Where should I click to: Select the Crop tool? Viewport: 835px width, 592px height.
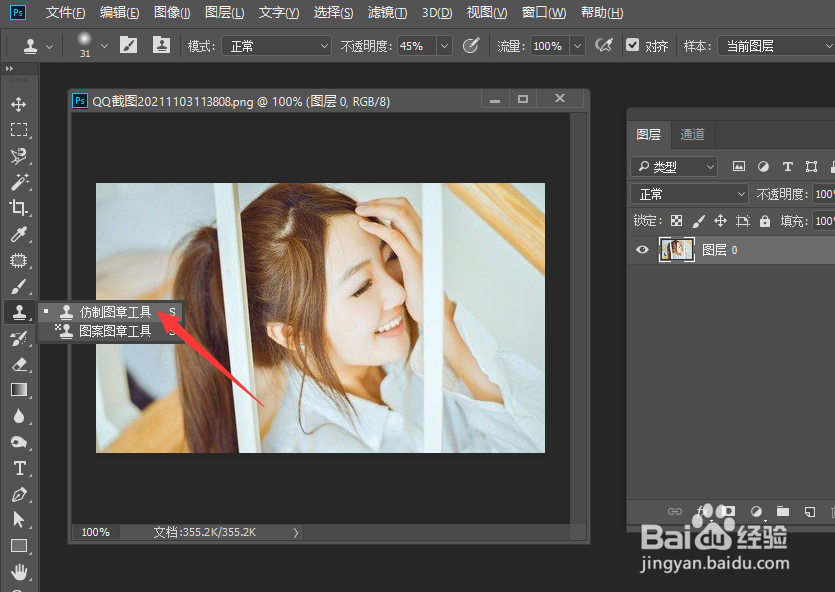pyautogui.click(x=19, y=208)
